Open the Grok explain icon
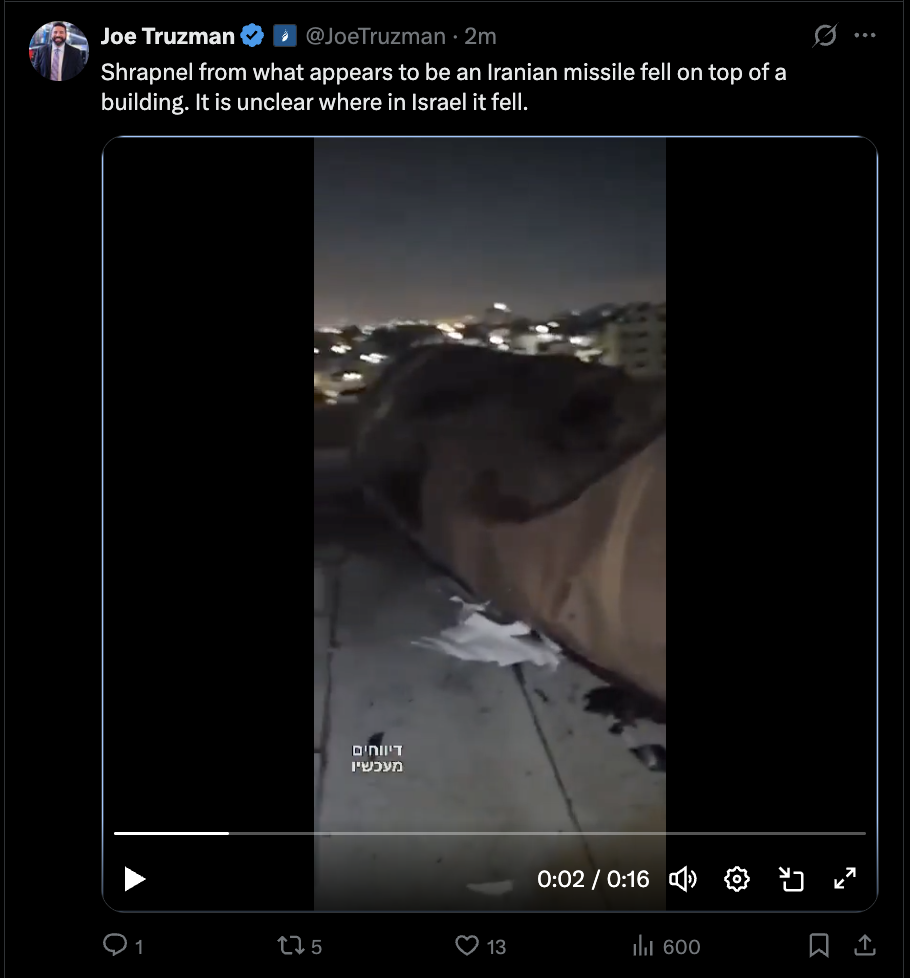 825,36
